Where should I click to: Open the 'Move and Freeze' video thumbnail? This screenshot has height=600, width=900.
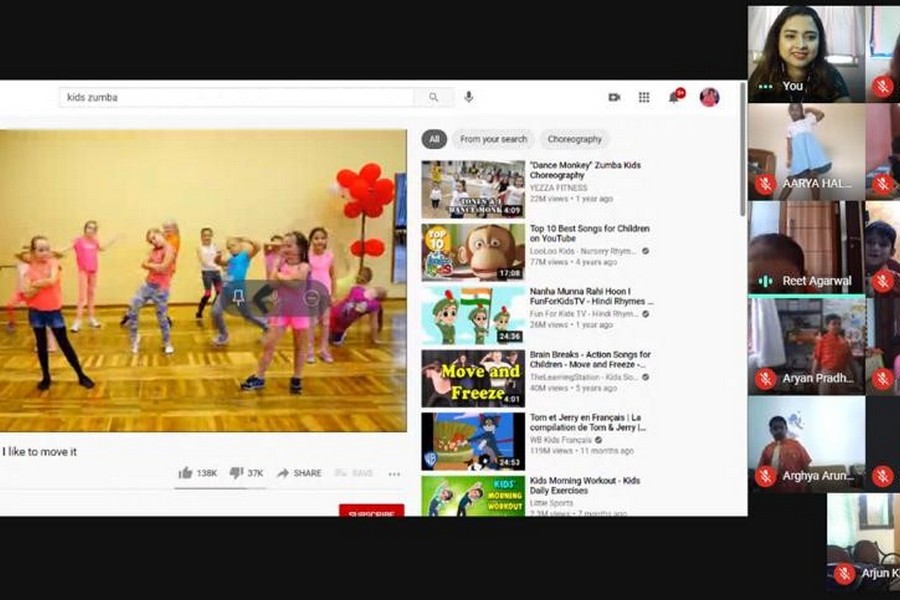473,378
